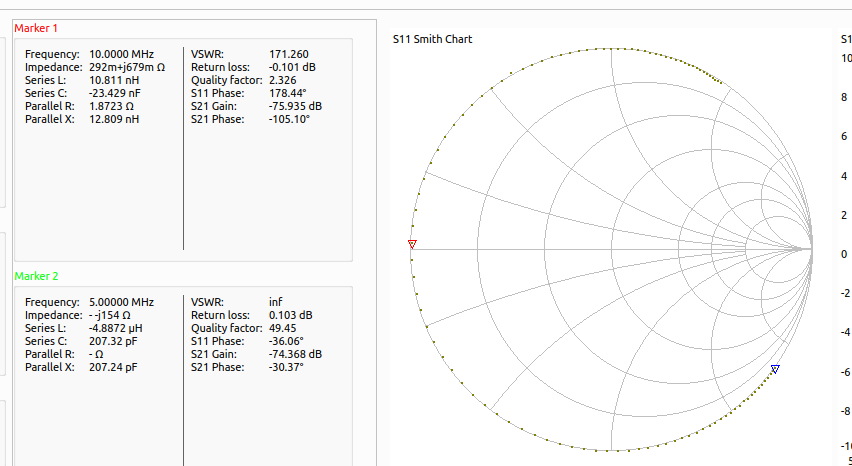Click Marker 1 impedance value 292m+j679m Ω
The width and height of the screenshot is (852, 466).
coord(127,67)
